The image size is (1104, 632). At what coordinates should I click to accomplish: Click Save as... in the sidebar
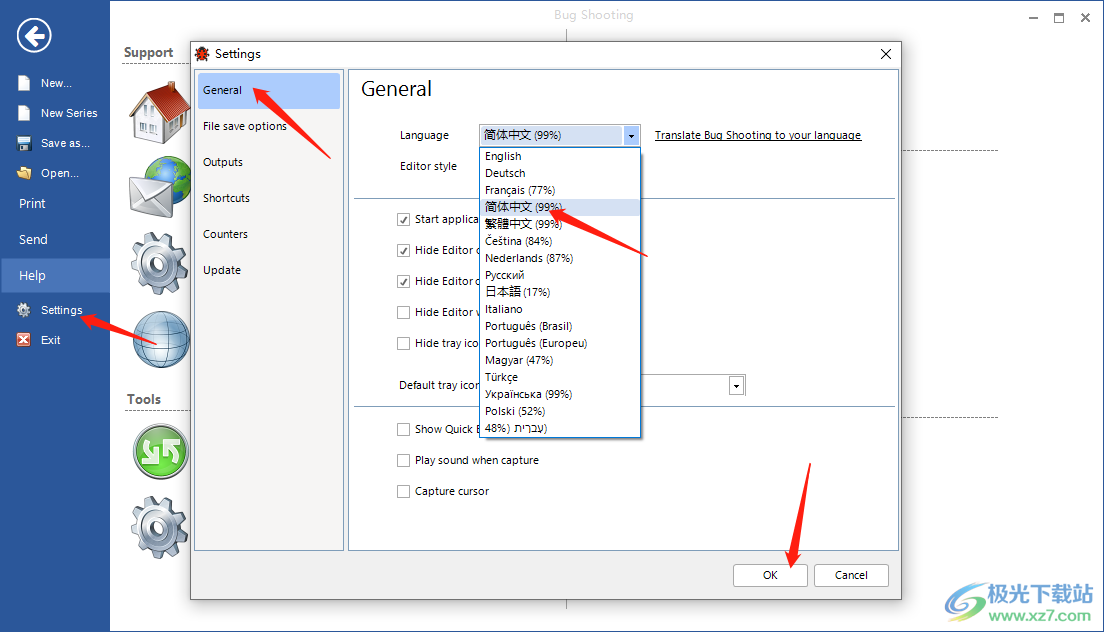pos(65,144)
